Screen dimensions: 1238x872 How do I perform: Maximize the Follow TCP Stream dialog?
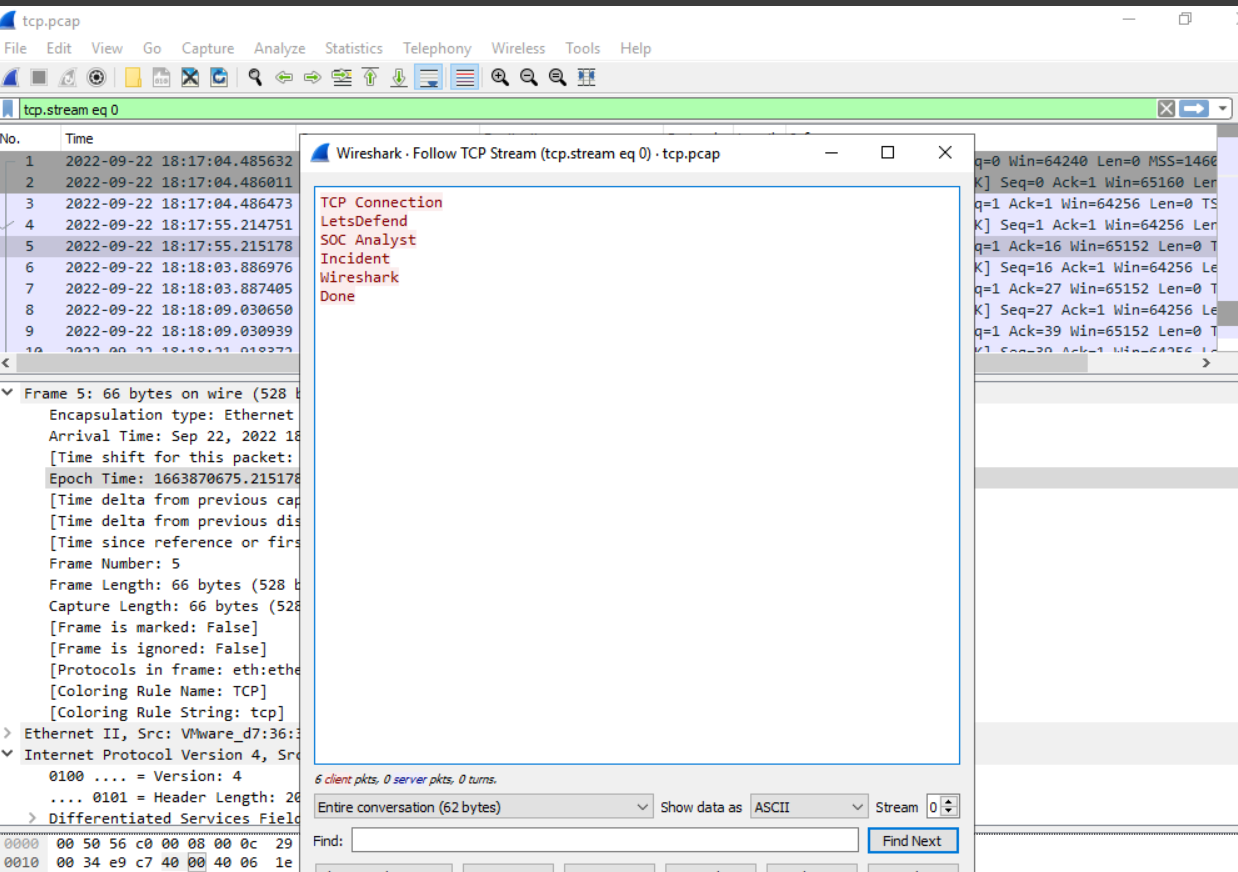pos(887,153)
